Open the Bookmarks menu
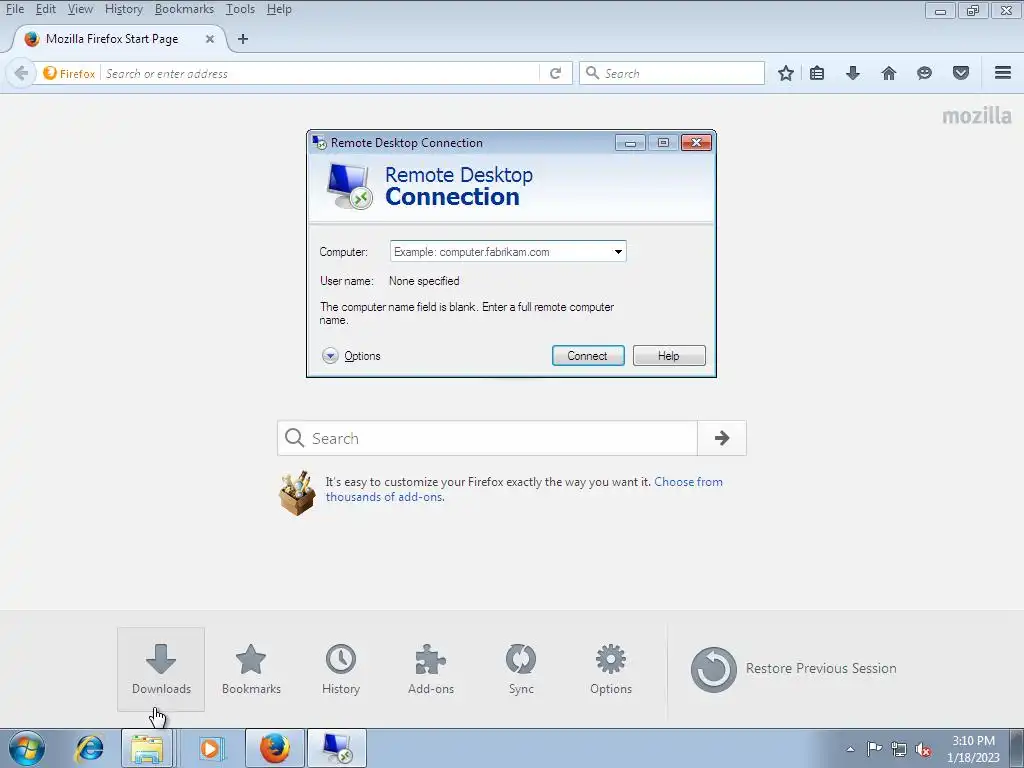Screen dimensions: 1024x768 pos(184,9)
